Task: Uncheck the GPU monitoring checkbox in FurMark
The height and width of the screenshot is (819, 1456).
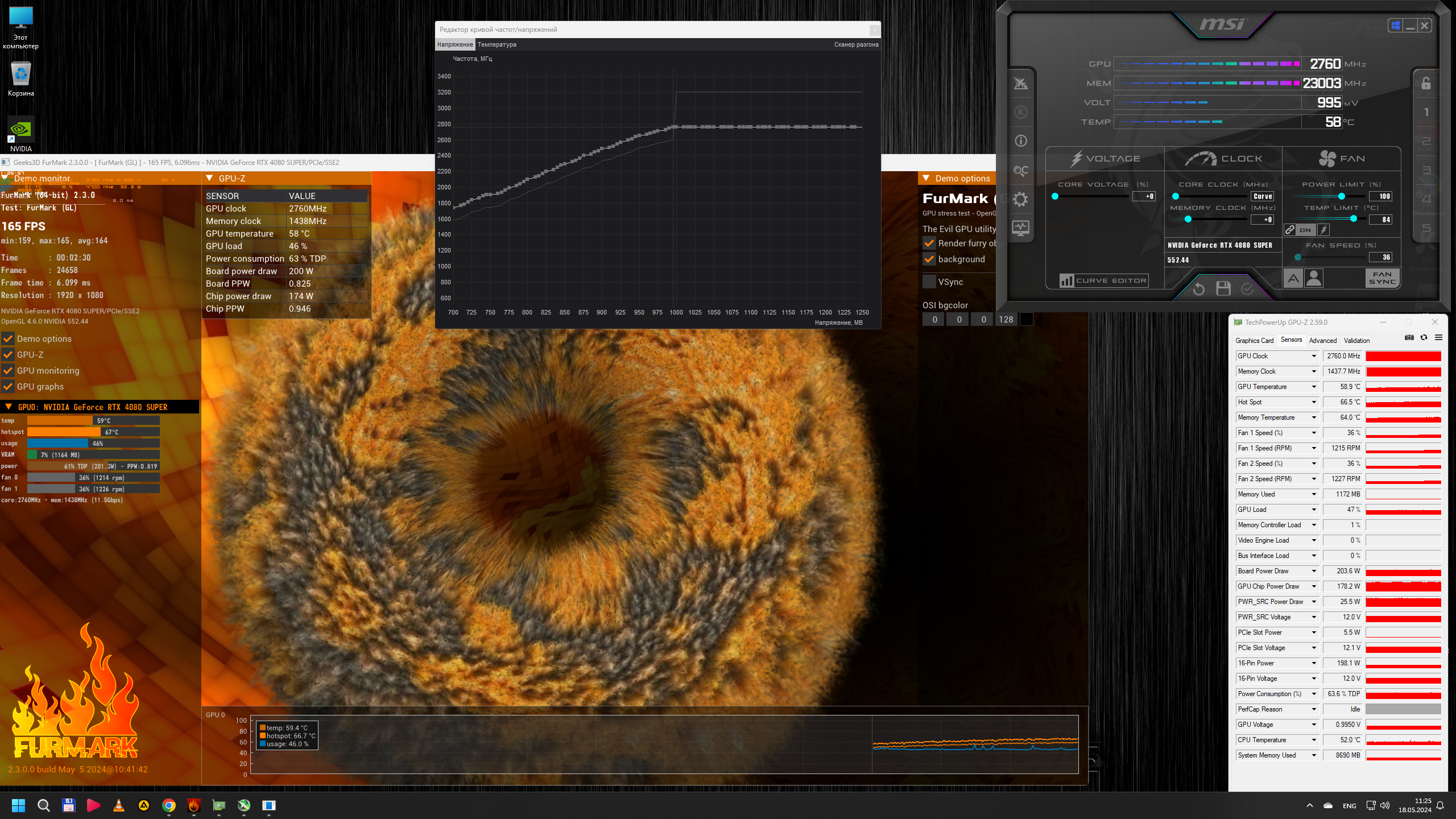Action: 9,371
